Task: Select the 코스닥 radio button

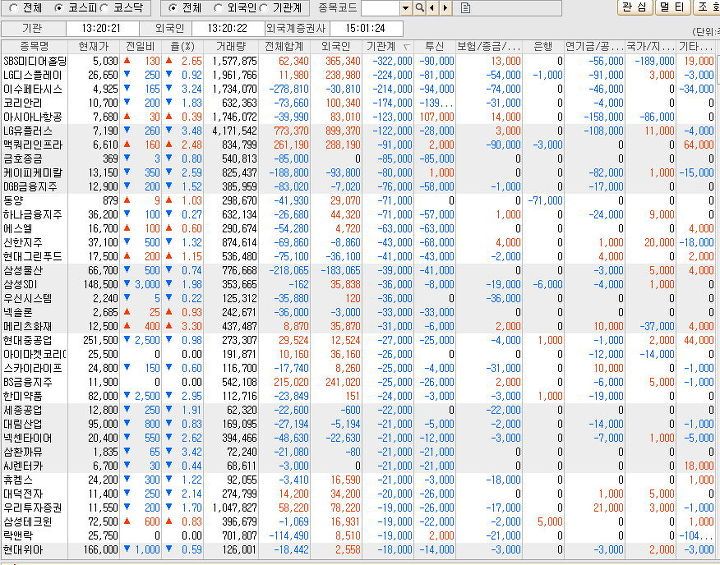Action: pos(104,8)
